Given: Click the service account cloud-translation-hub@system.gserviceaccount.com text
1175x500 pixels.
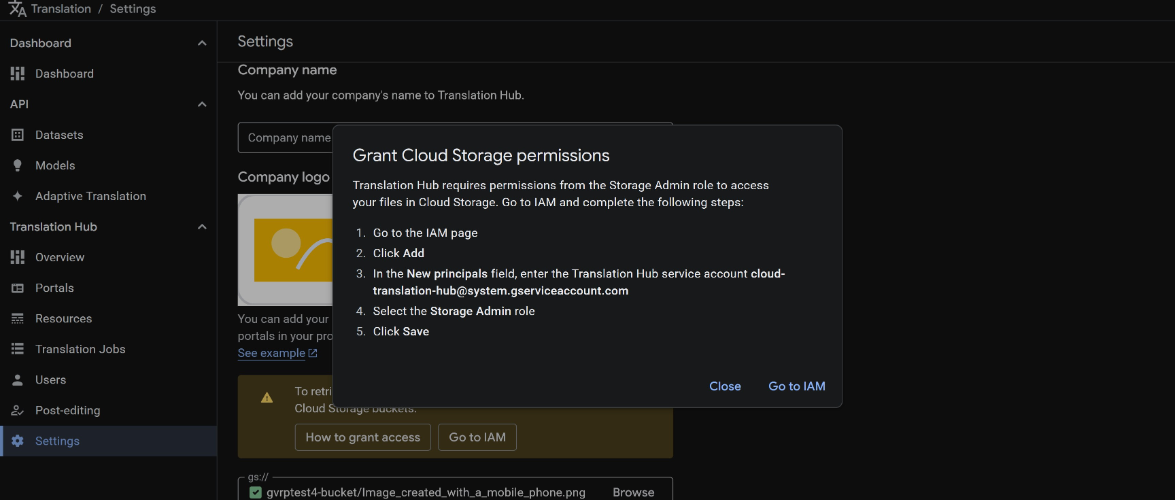Looking at the screenshot, I should point(579,282).
